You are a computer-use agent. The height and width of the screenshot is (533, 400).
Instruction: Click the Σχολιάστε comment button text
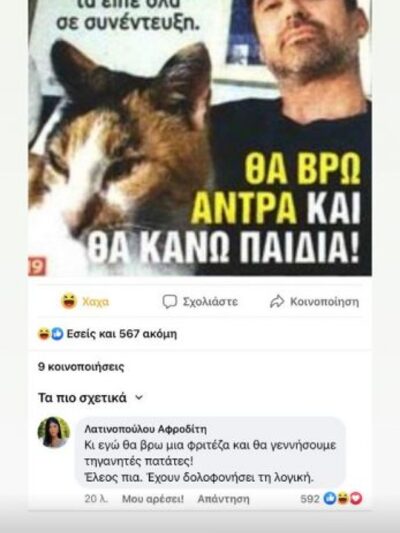[210, 302]
